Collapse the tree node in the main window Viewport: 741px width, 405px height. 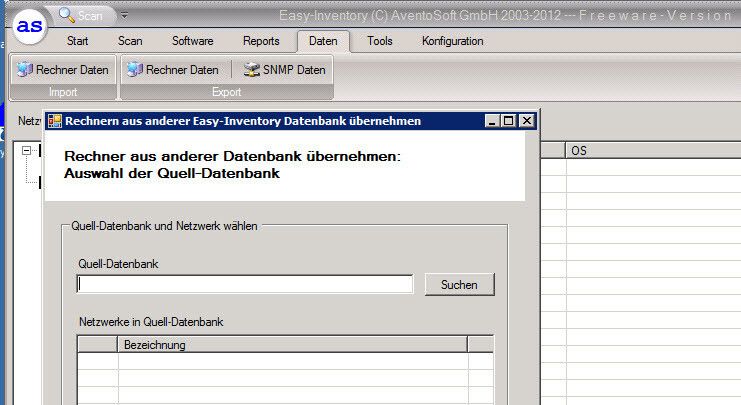(26, 151)
